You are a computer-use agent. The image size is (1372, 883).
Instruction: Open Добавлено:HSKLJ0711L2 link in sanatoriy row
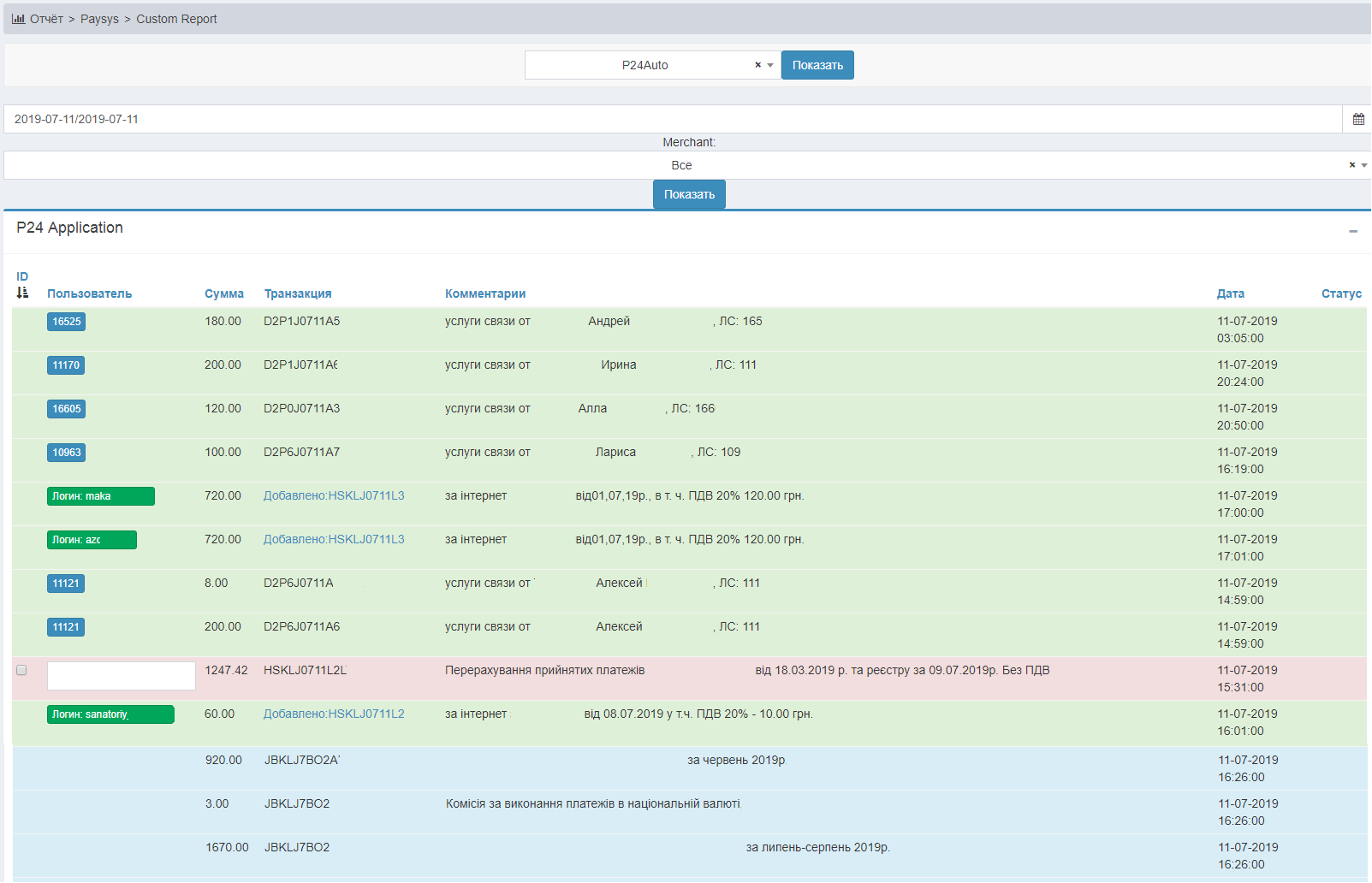(x=334, y=714)
